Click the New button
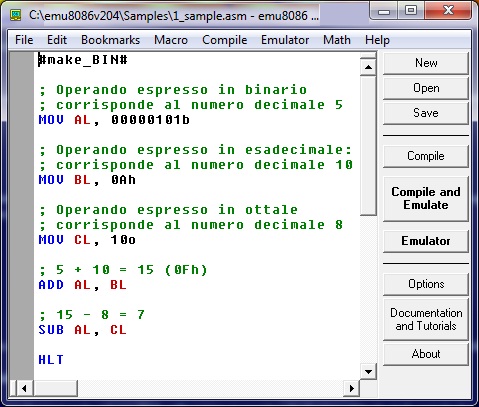The height and width of the screenshot is (407, 479). pos(426,63)
